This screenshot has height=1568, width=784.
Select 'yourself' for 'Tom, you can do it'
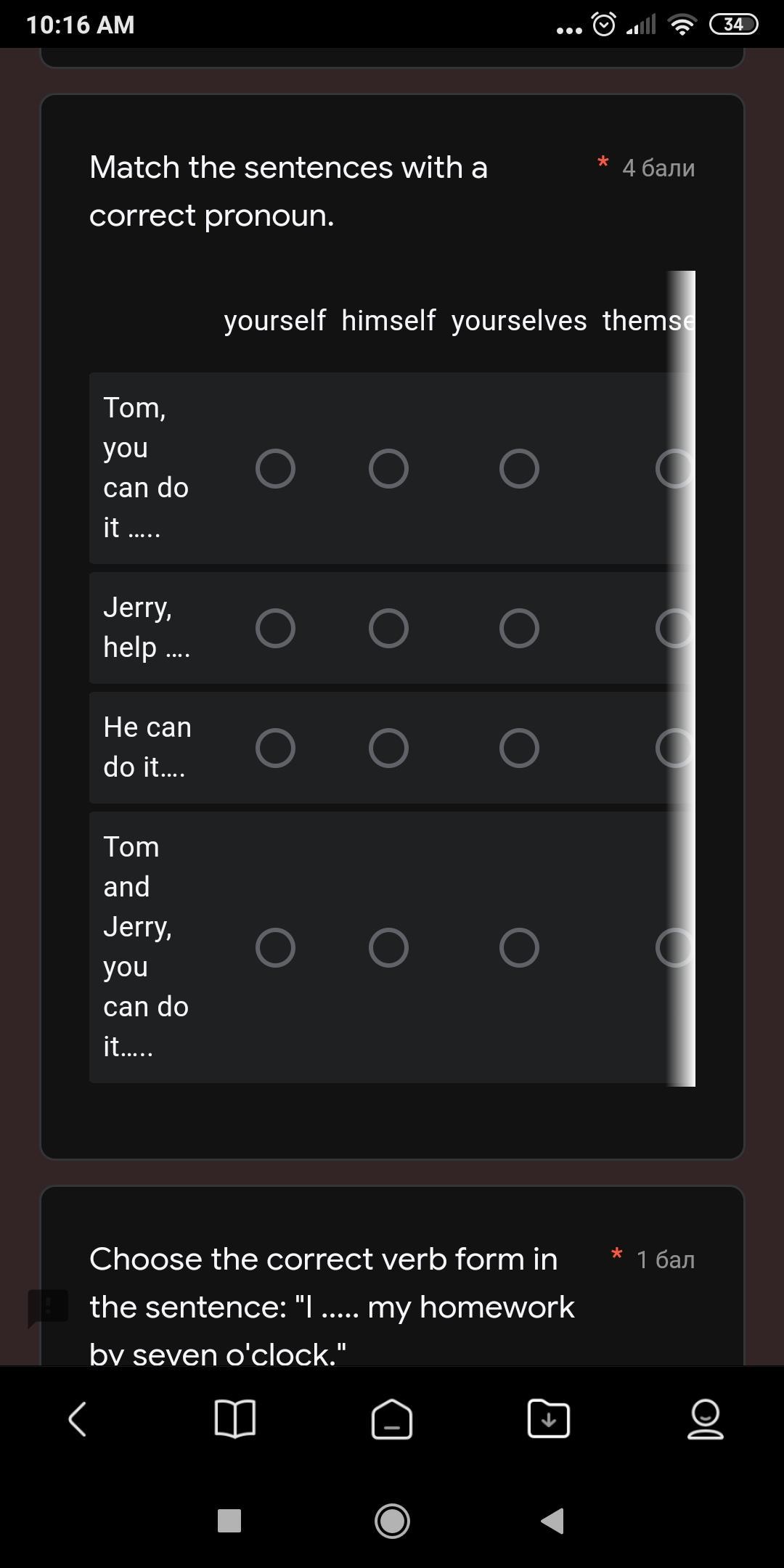[x=276, y=468]
